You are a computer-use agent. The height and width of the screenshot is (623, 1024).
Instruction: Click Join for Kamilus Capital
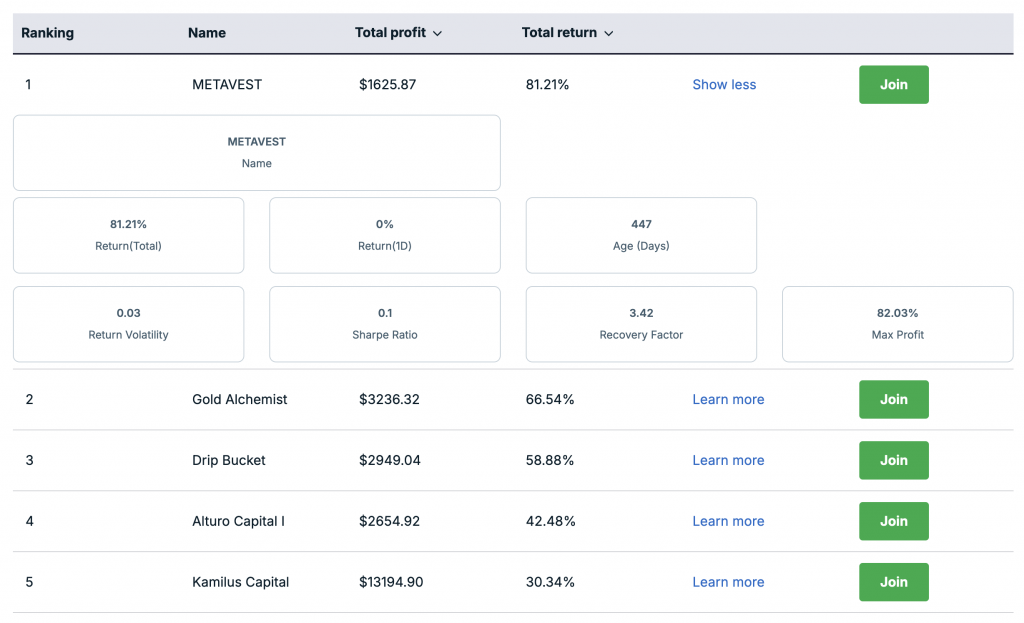click(x=893, y=582)
